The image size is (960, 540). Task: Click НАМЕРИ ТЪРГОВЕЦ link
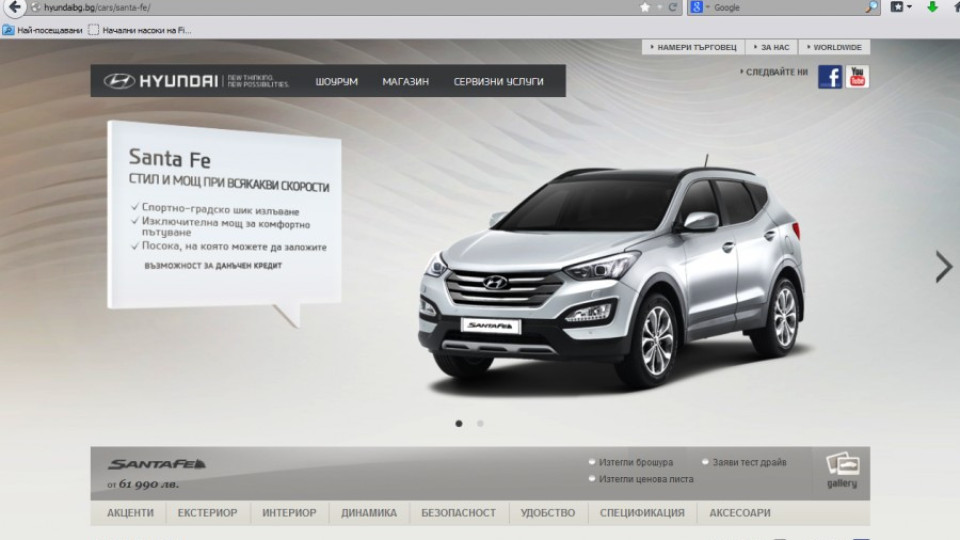(694, 47)
